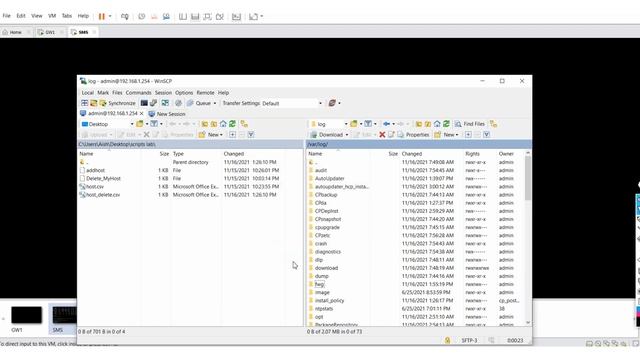
Task: Refresh the local panel
Action: tap(232, 124)
